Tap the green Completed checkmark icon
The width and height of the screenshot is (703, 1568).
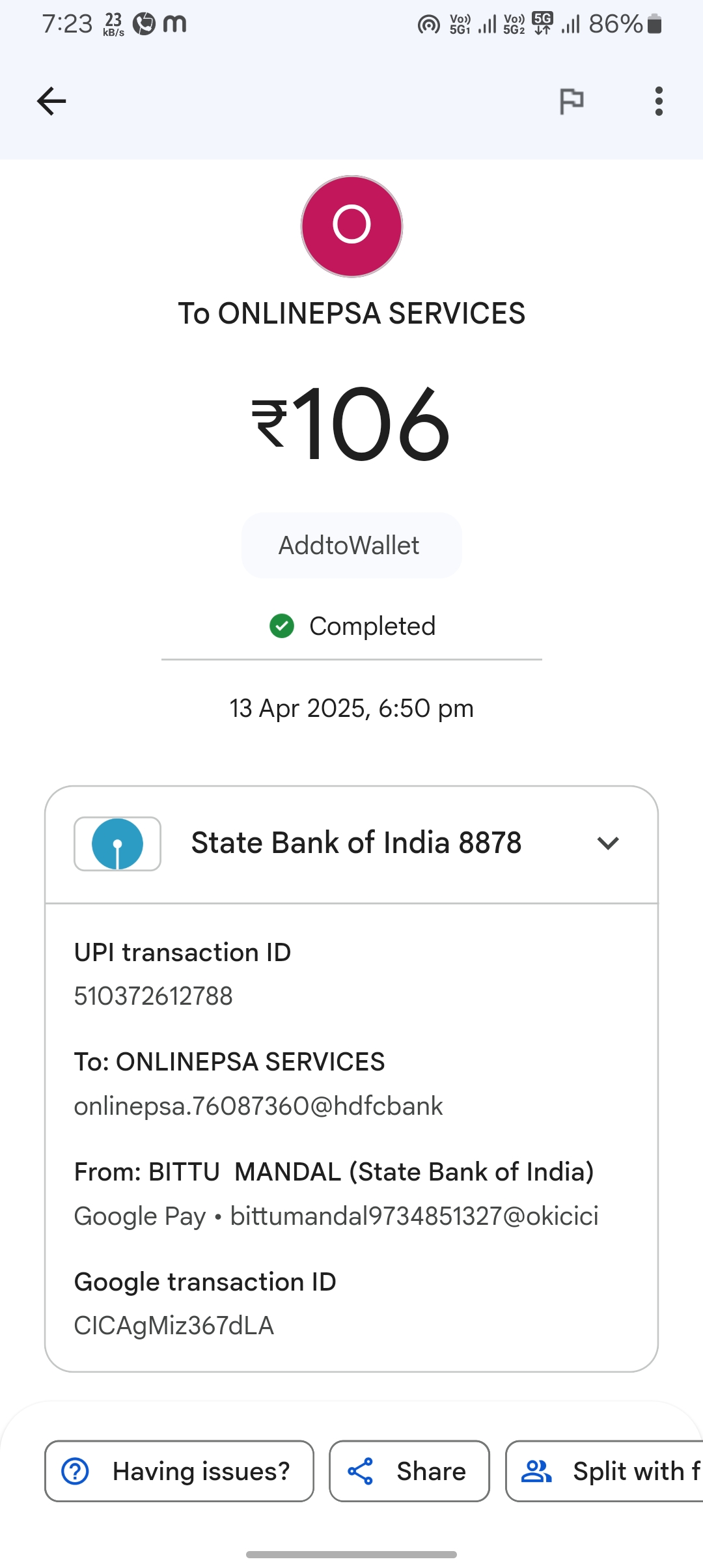tap(282, 626)
